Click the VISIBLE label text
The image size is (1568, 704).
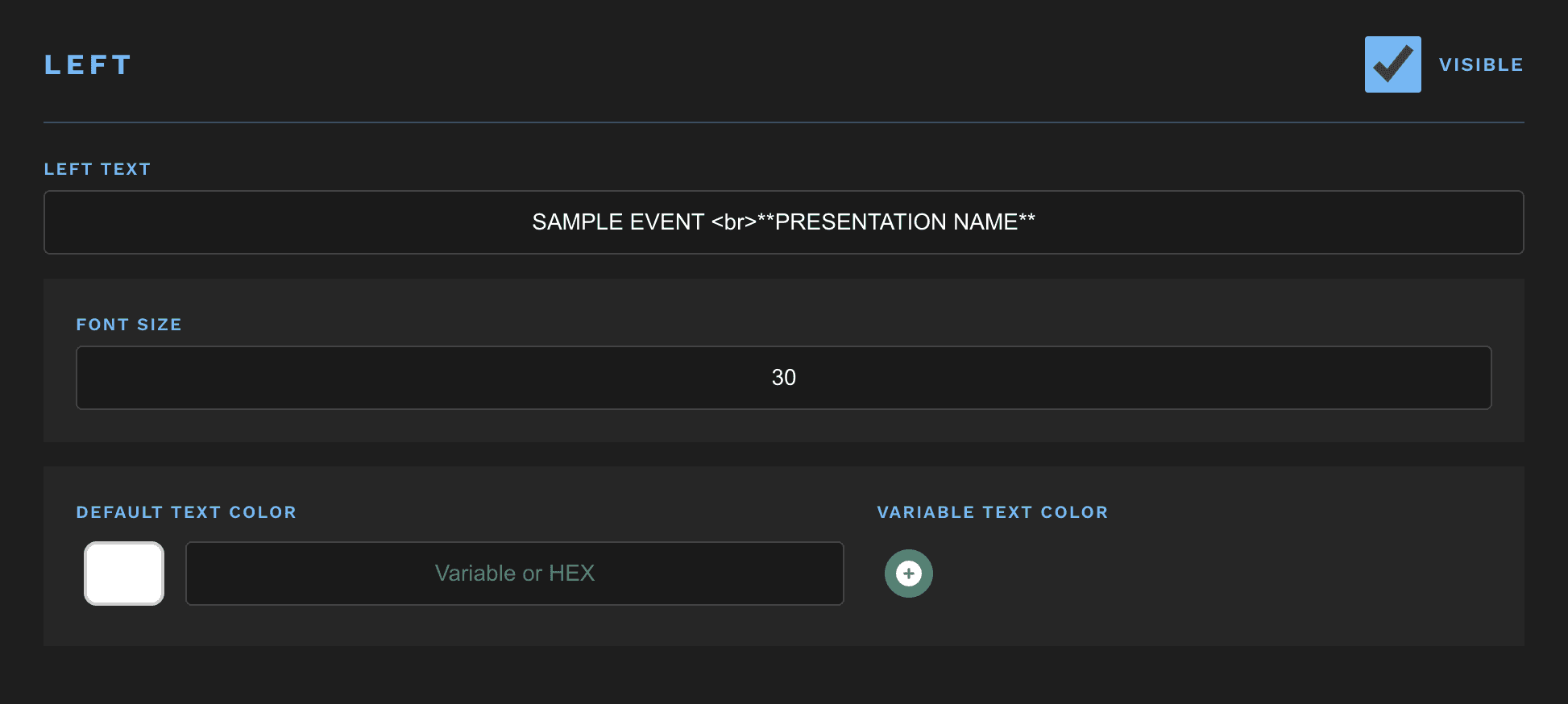(x=1481, y=64)
